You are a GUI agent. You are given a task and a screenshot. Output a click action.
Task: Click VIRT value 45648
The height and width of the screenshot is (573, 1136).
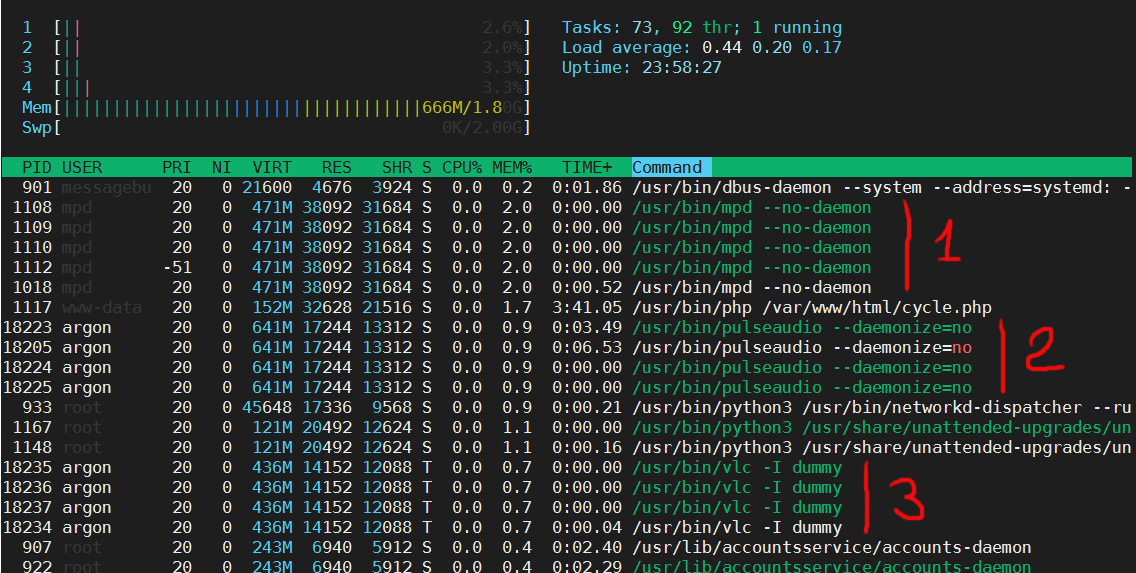(267, 408)
